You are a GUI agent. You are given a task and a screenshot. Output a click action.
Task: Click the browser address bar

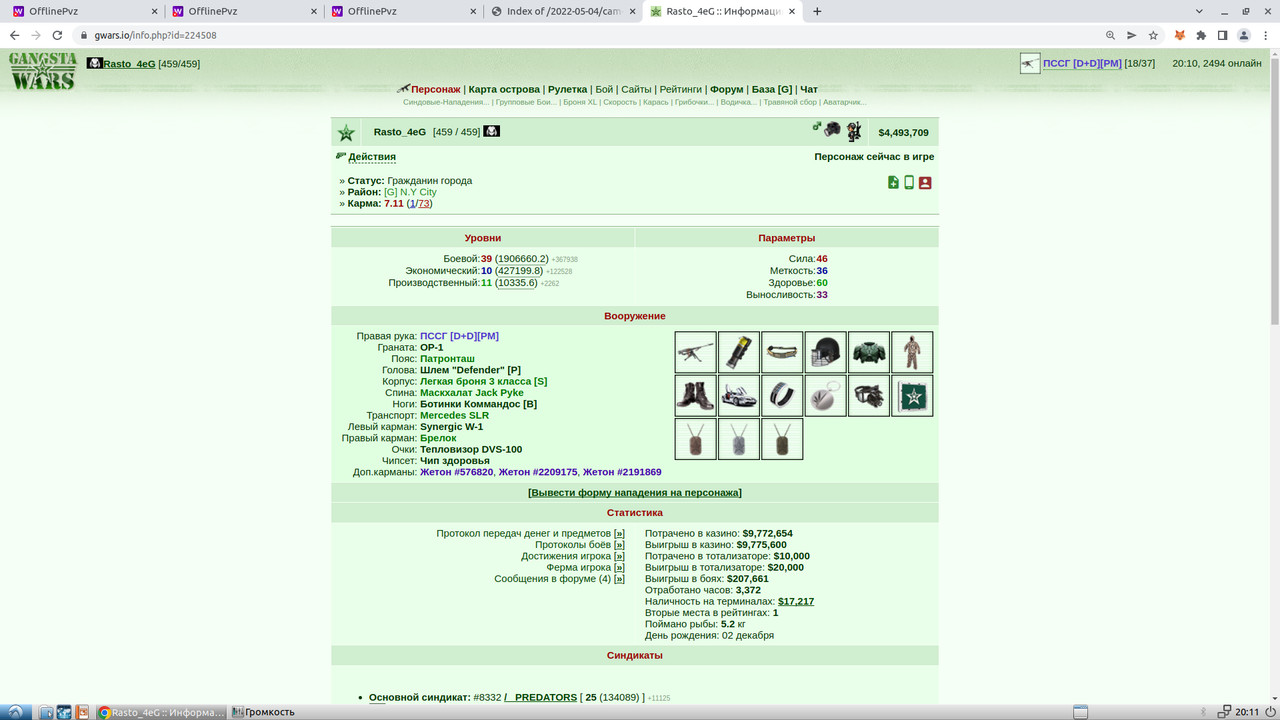(600, 35)
